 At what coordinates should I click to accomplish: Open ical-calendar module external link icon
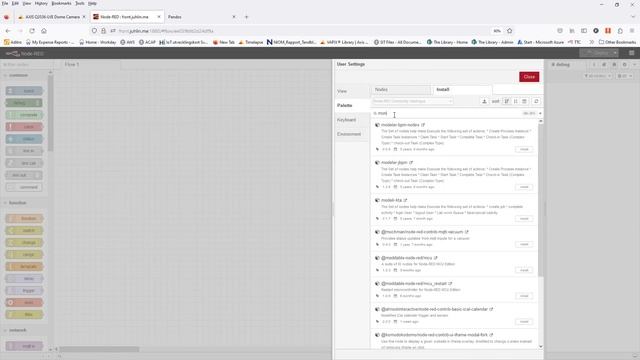pos(491,309)
